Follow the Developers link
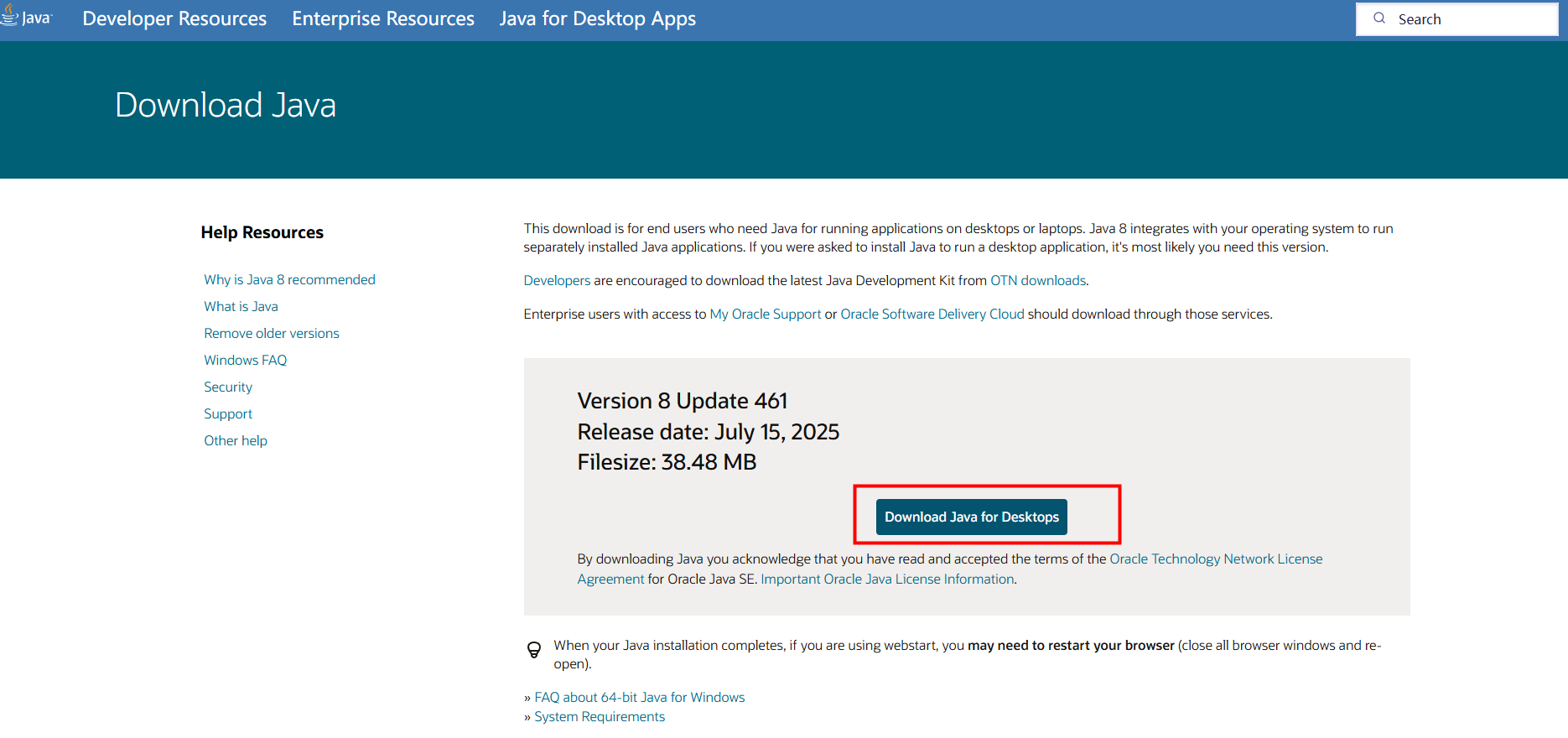1568x738 pixels. pos(557,280)
